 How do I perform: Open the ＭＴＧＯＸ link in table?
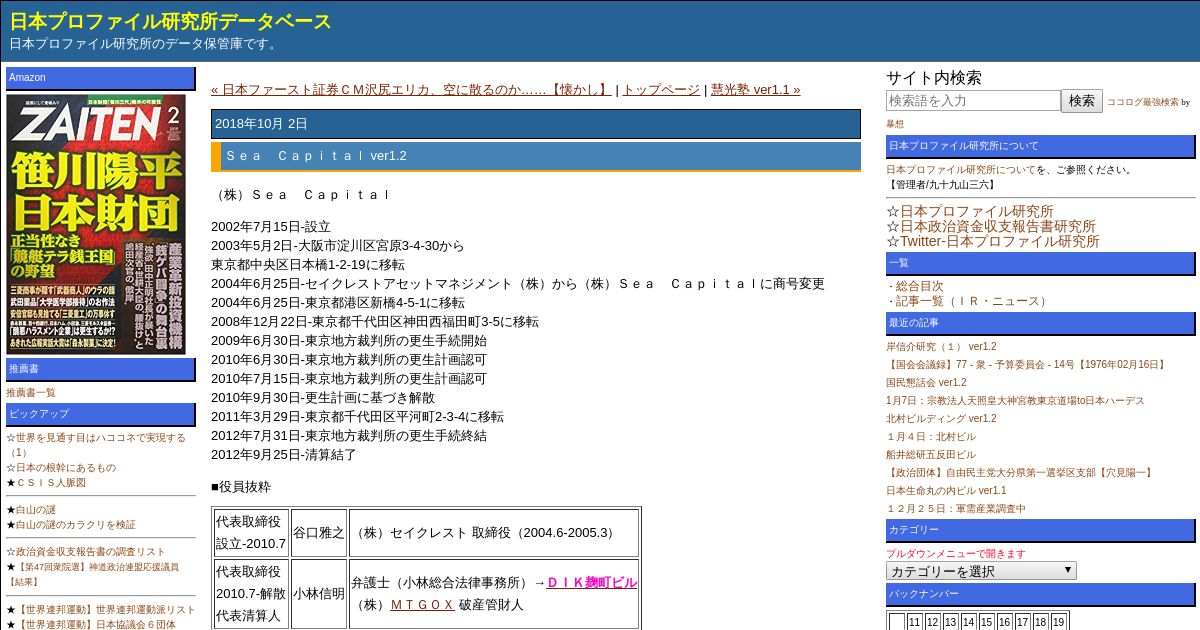(422, 605)
